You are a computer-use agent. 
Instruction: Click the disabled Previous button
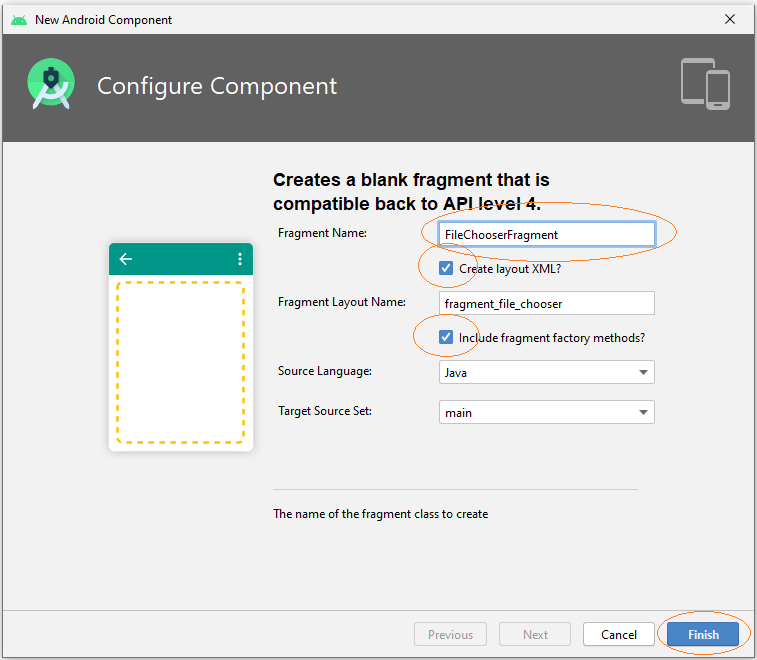pyautogui.click(x=450, y=634)
